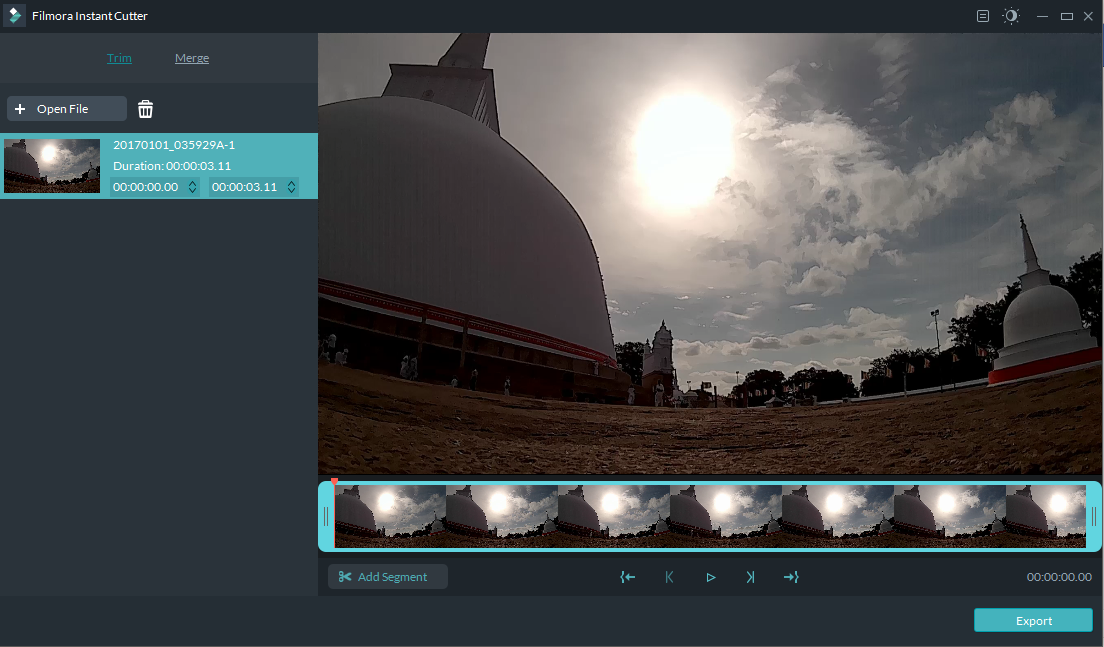Click the trash icon to delete the clip
Viewport: 1104px width, 647px height.
[x=145, y=108]
